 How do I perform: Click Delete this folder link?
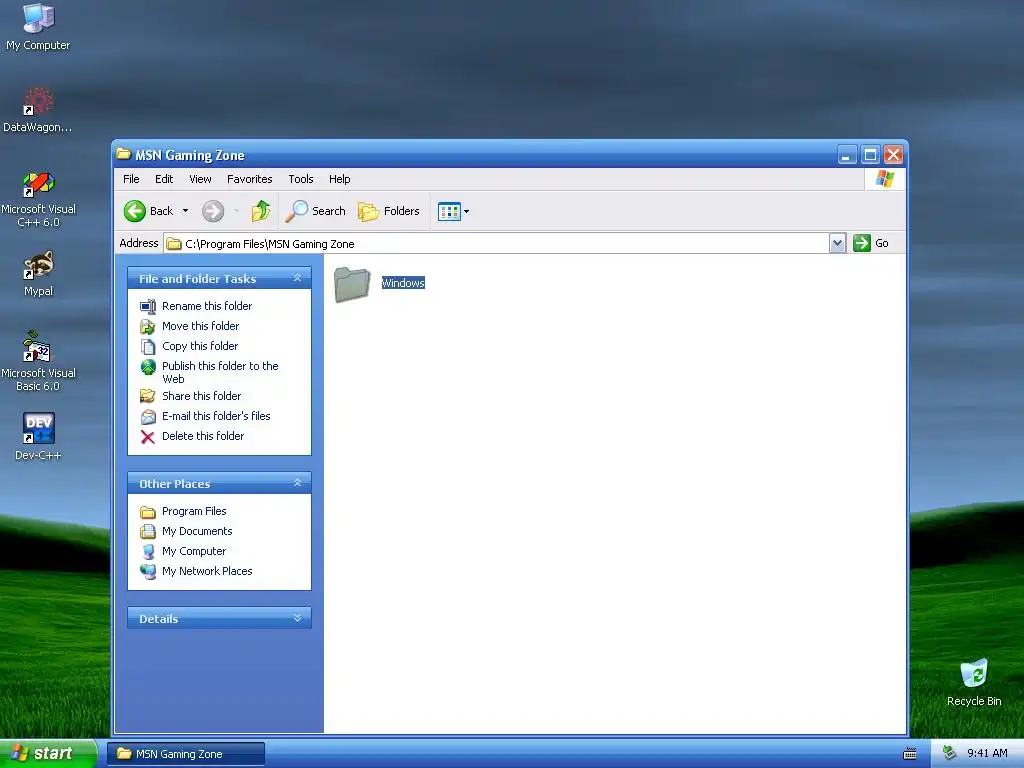coord(203,436)
